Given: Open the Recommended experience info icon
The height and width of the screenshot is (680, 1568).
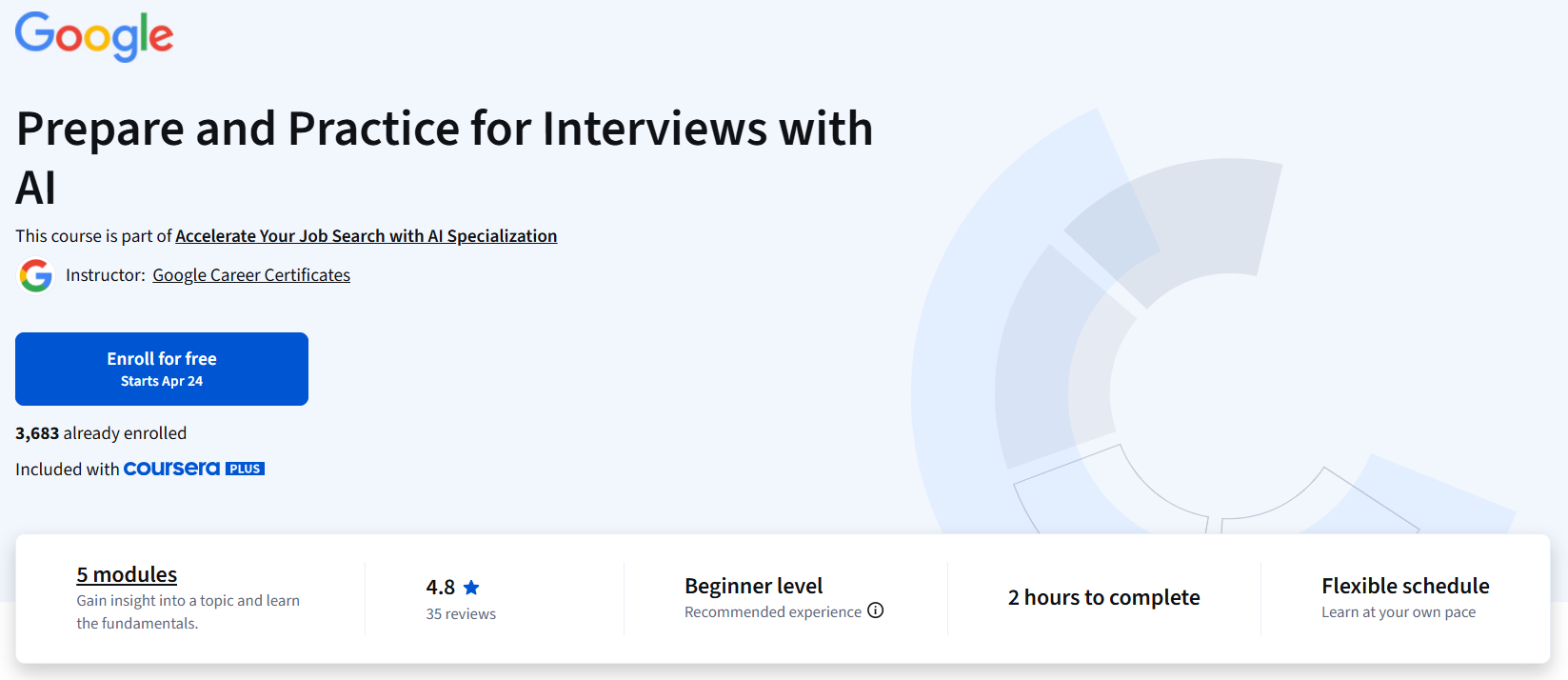Looking at the screenshot, I should (876, 610).
